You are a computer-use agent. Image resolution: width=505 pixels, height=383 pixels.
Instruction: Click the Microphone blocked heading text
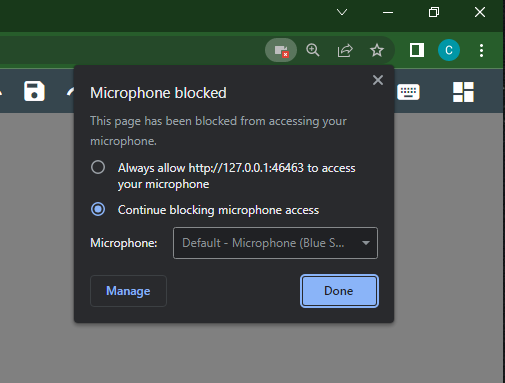(x=158, y=93)
